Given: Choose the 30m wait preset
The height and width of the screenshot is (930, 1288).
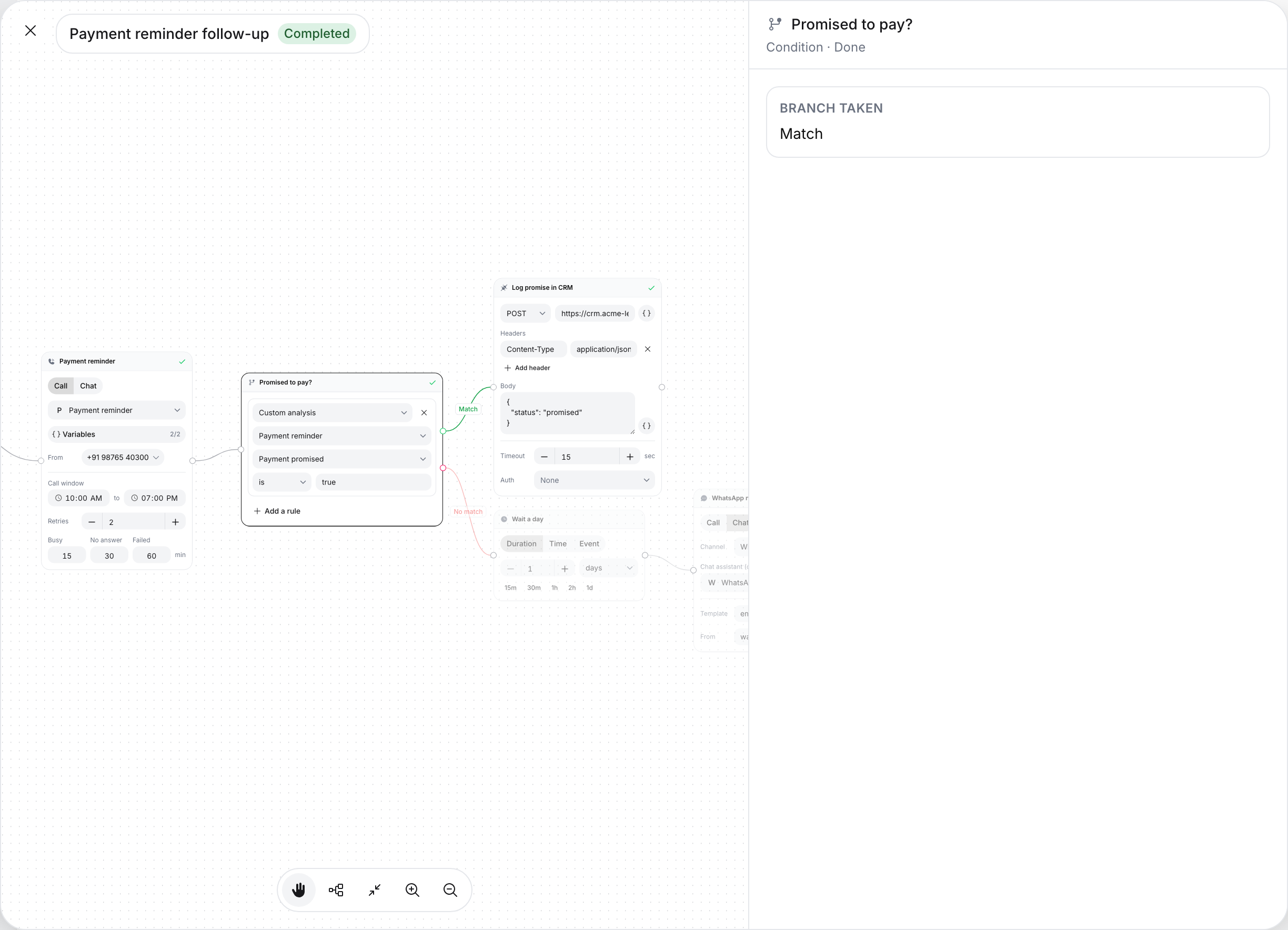Looking at the screenshot, I should pos(534,588).
